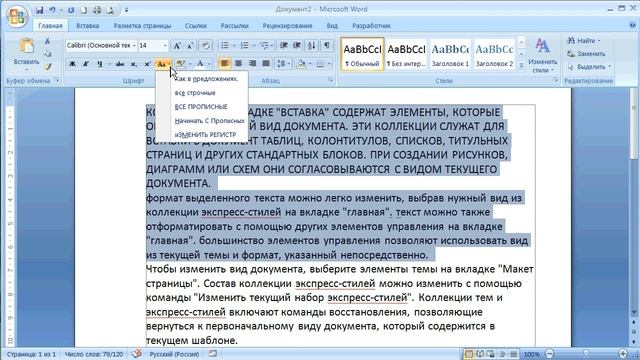The width and height of the screenshot is (640, 360).
Task: Open the multilevel list dropdown
Action: (x=272, y=46)
